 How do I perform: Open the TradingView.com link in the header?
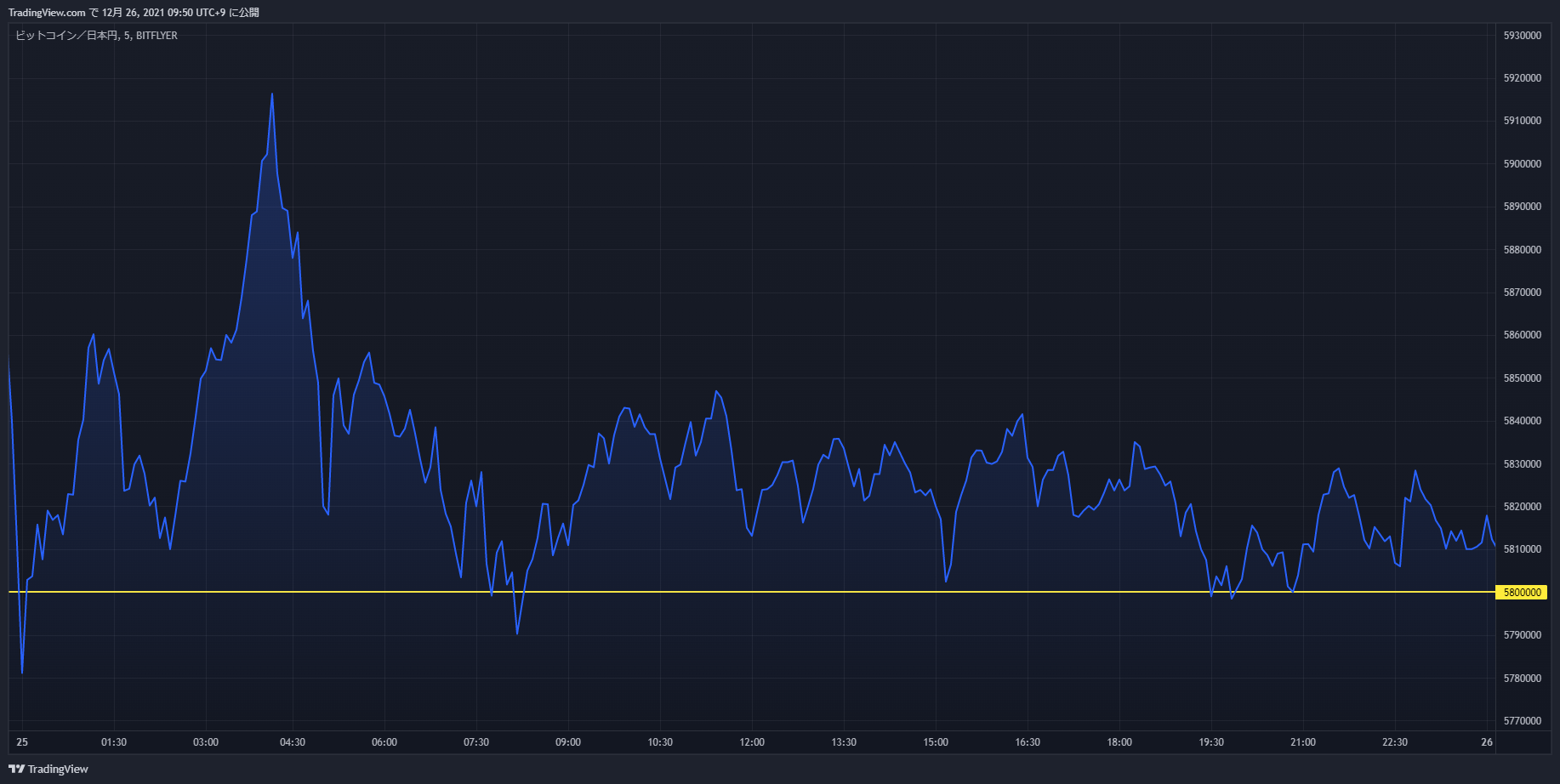click(47, 13)
